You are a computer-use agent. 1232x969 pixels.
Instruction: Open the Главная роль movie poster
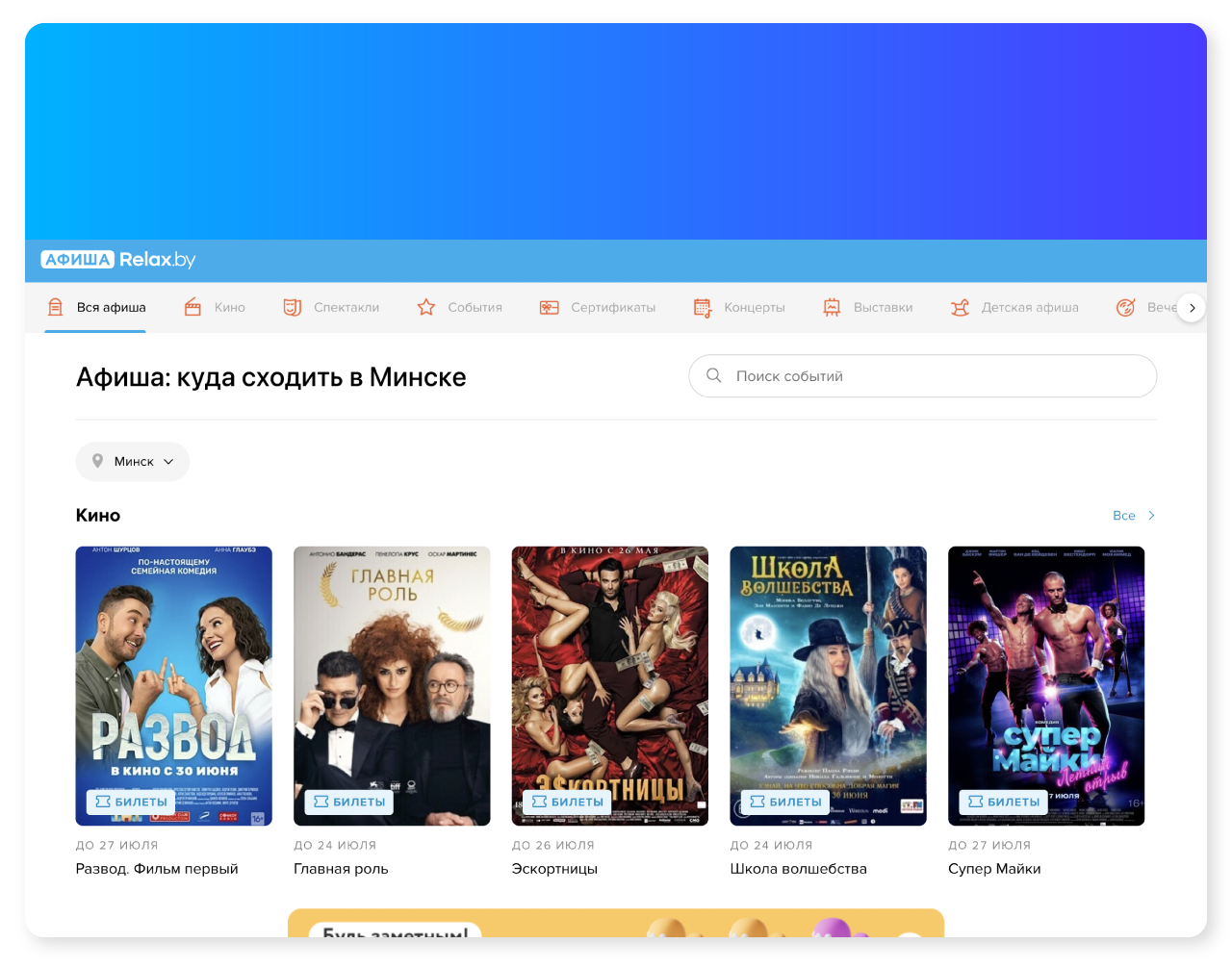[x=392, y=686]
